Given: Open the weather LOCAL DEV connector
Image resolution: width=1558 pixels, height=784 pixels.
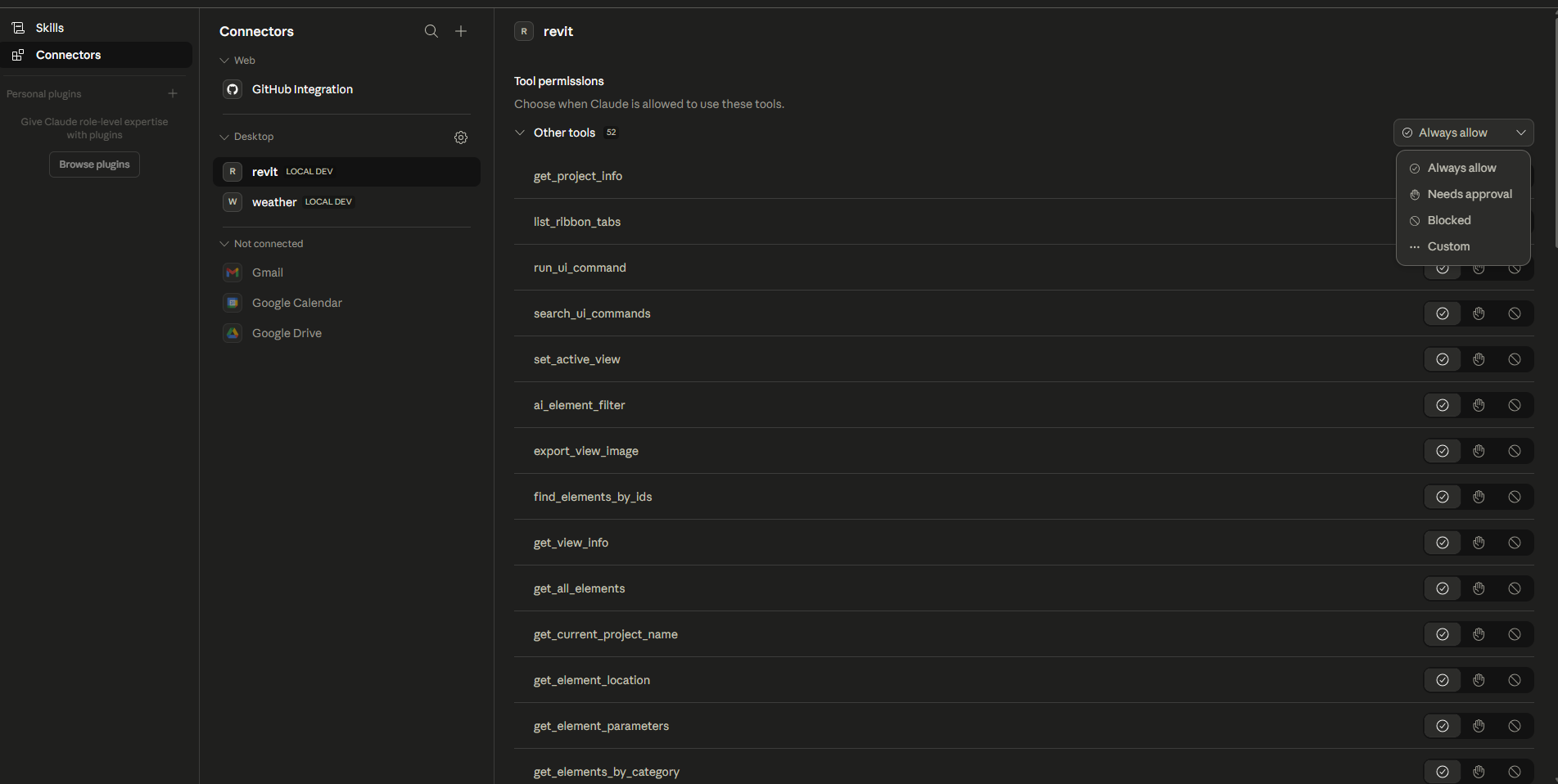Looking at the screenshot, I should pos(274,202).
